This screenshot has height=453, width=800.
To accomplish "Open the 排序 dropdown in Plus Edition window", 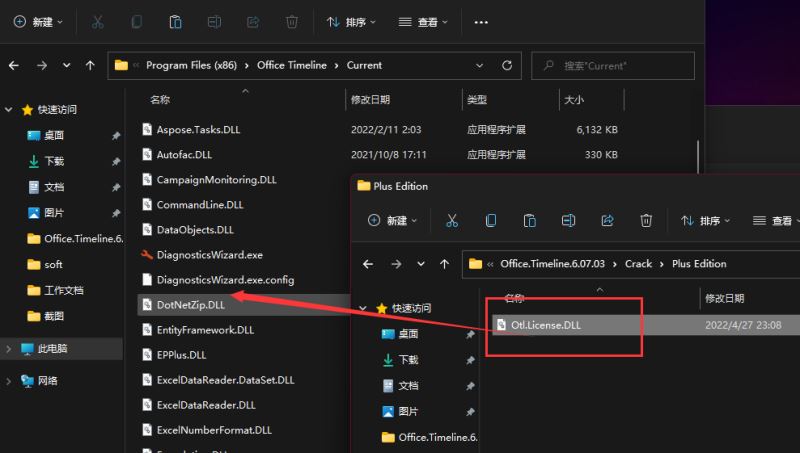I will click(x=705, y=220).
